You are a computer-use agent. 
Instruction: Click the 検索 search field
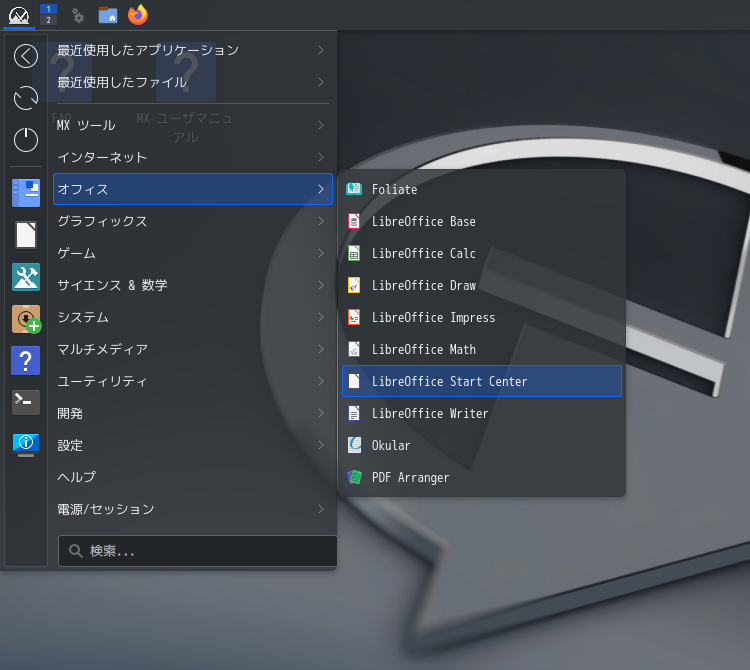[x=198, y=551]
